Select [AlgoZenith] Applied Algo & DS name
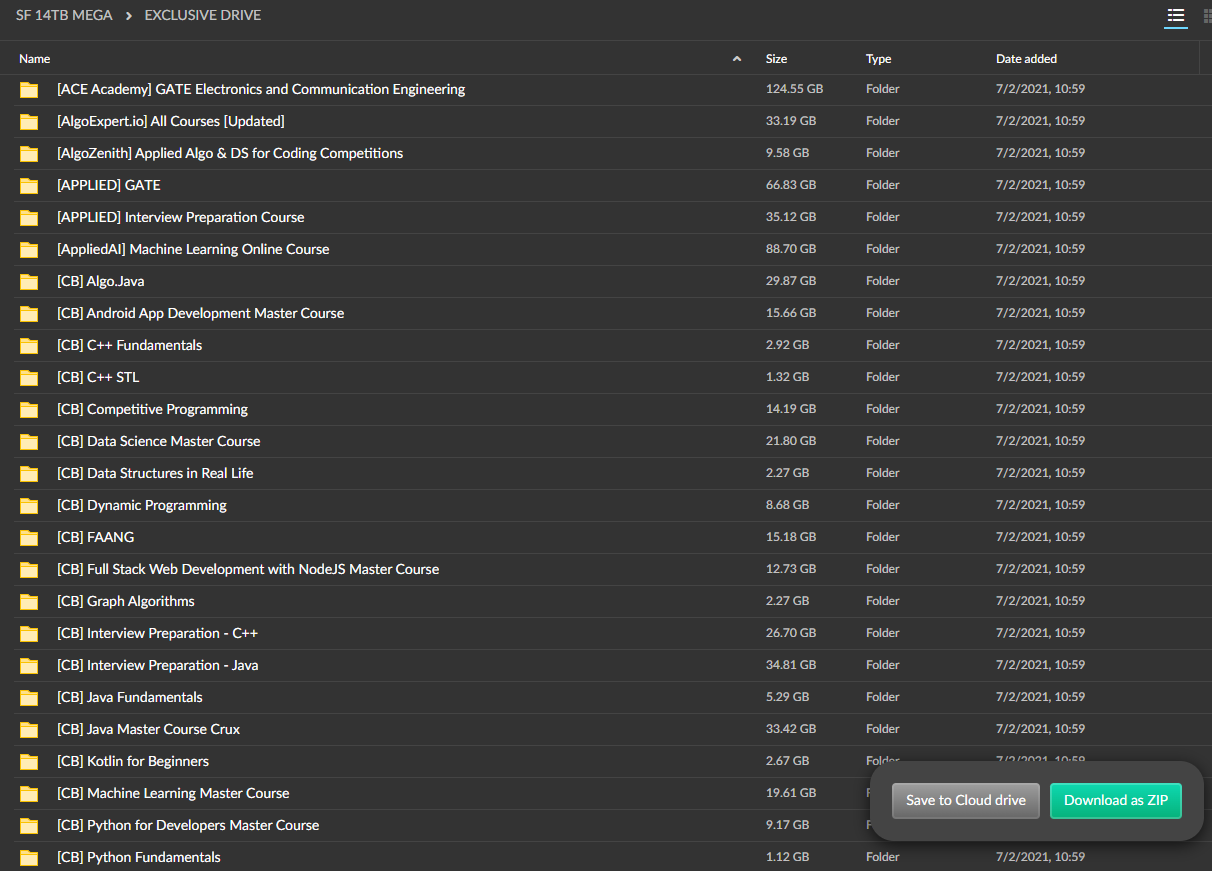Viewport: 1212px width, 871px height. [230, 153]
